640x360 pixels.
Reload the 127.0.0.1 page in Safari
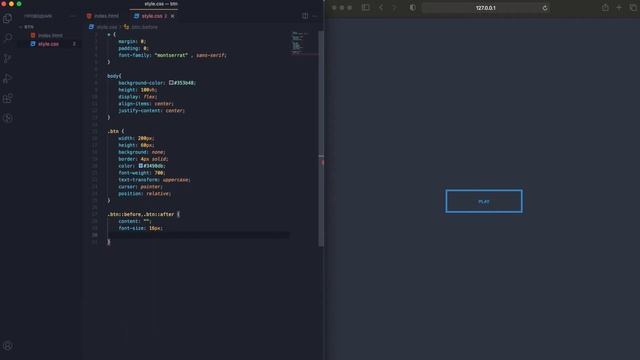coord(545,8)
